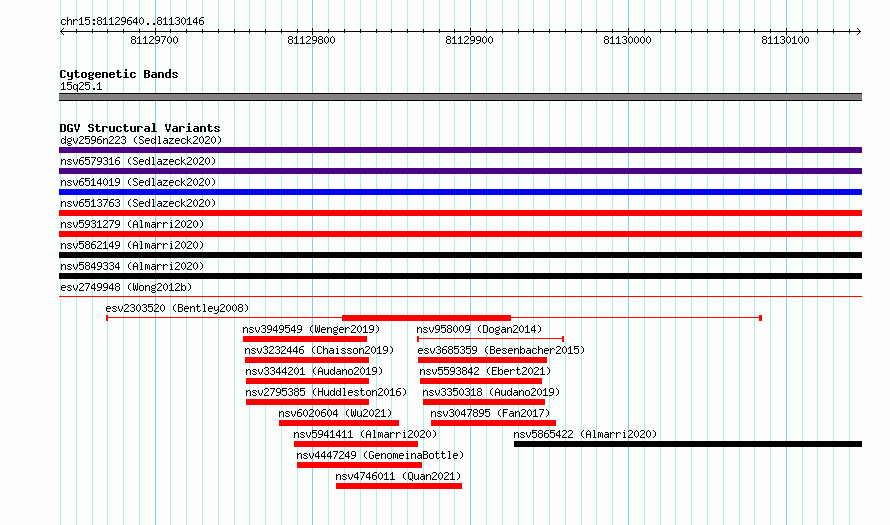Click the red bar under nsv3232446
The width and height of the screenshot is (890, 525).
307,360
